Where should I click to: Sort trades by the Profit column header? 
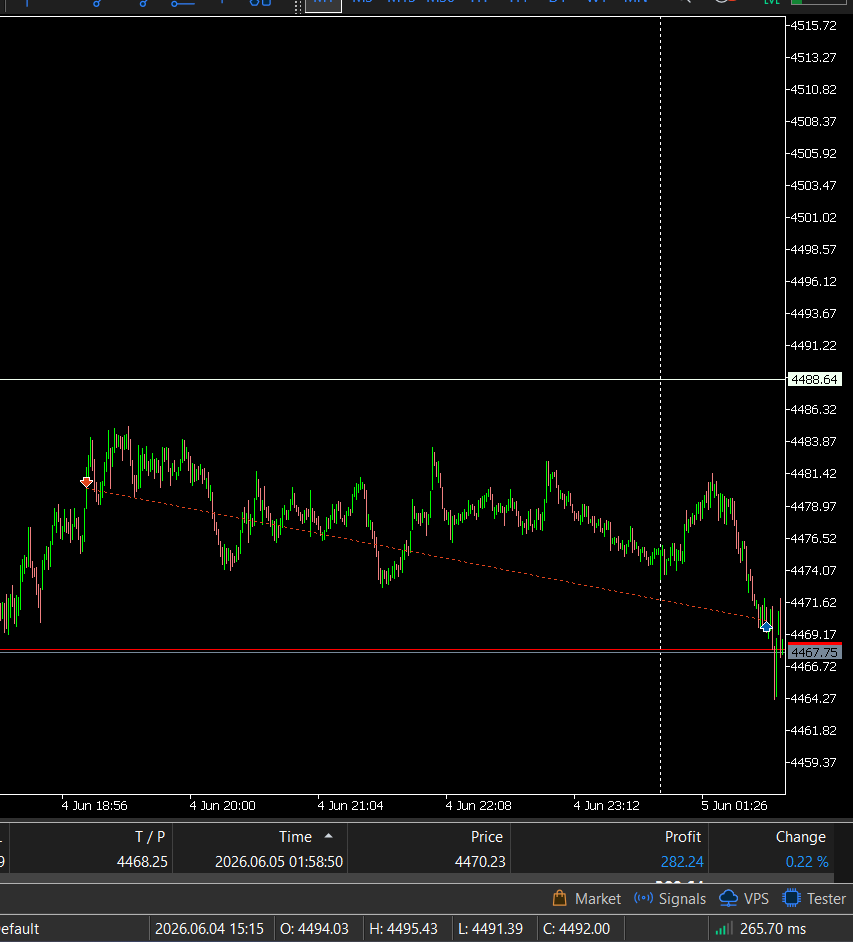point(682,837)
